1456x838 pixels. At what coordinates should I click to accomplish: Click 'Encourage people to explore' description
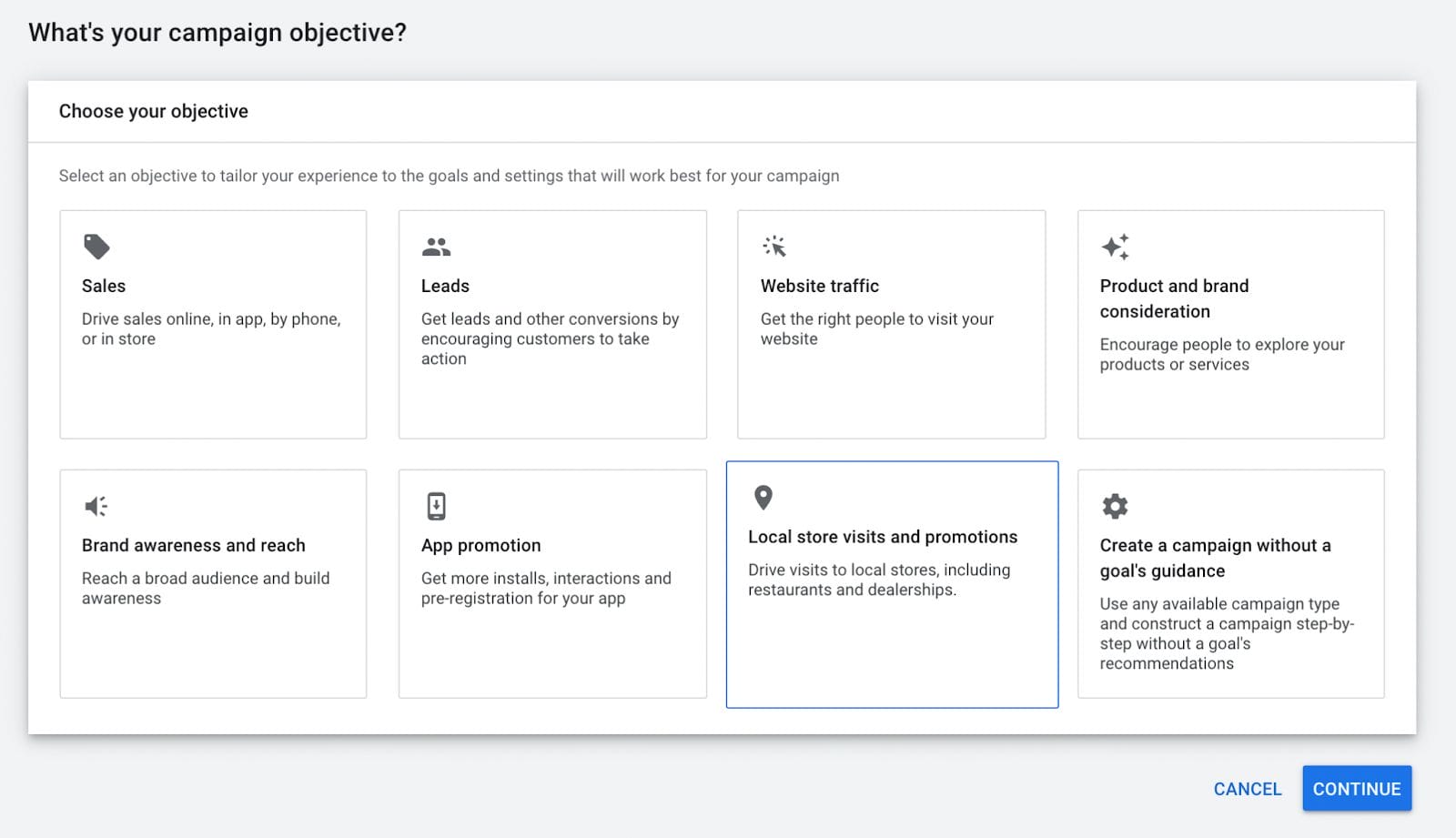coord(1222,354)
